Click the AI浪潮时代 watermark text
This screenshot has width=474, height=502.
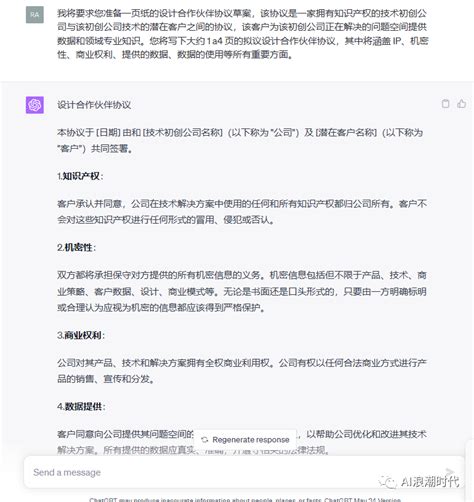(430, 481)
